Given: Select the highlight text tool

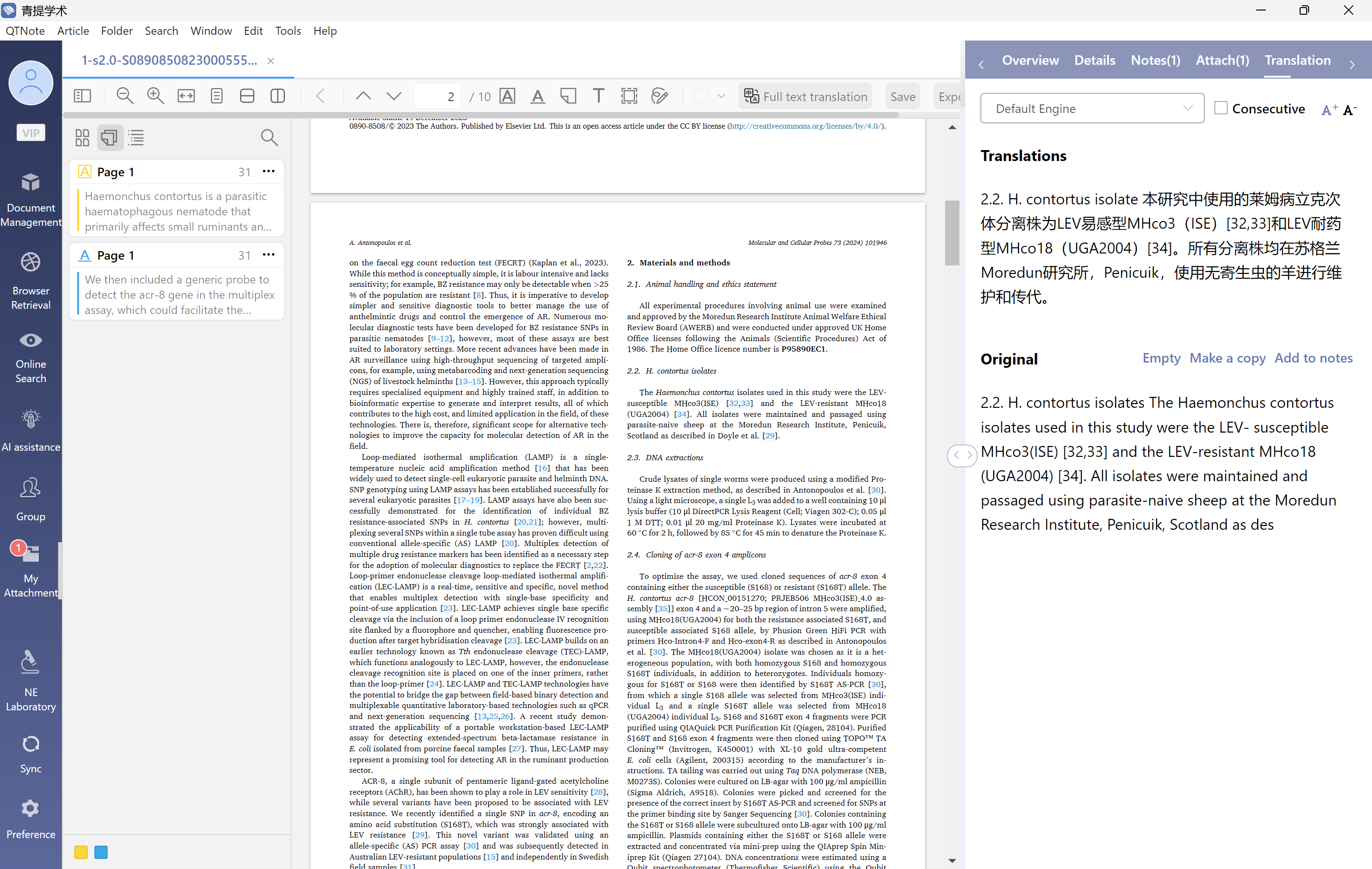Looking at the screenshot, I should point(507,96).
